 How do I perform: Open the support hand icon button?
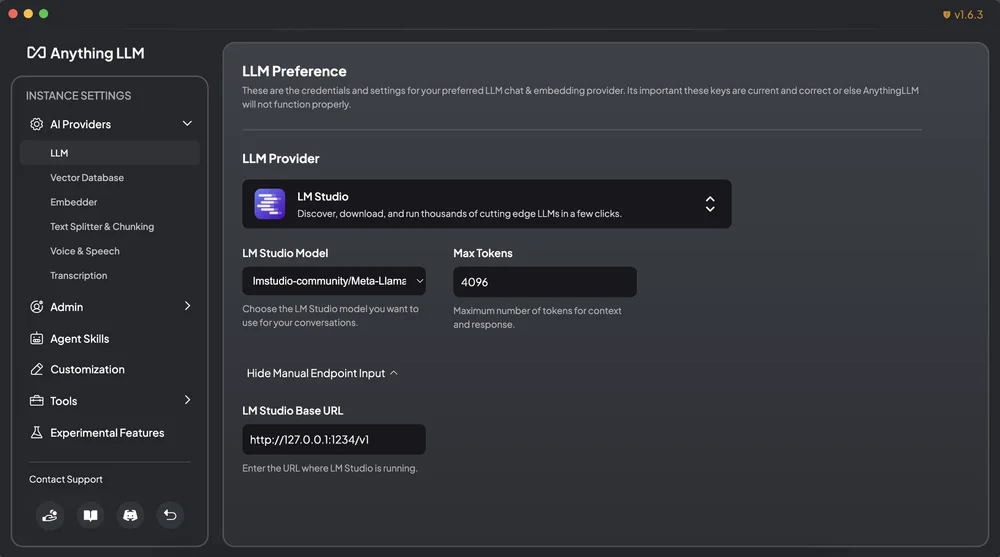tap(50, 515)
